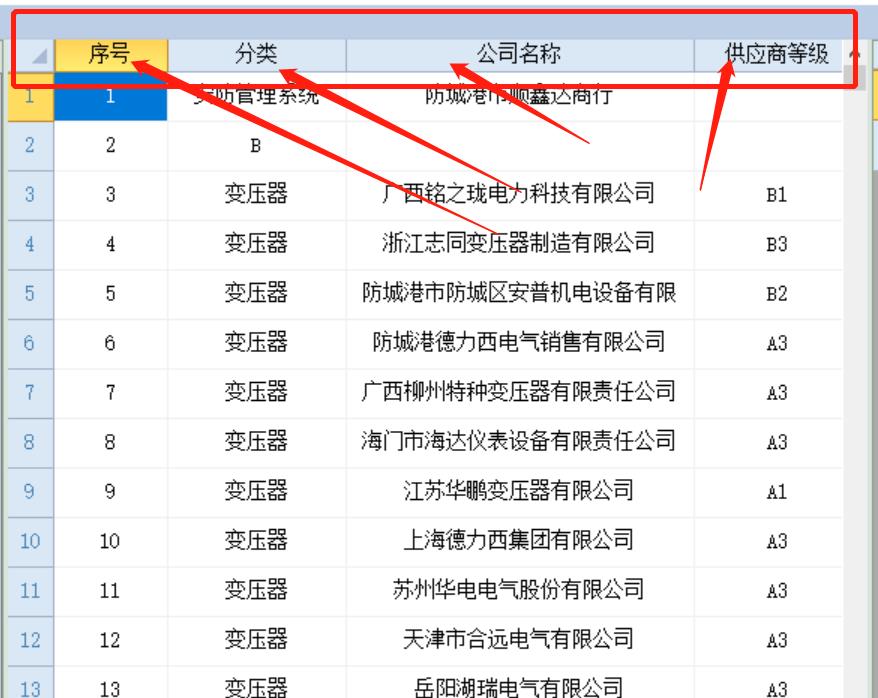This screenshot has width=878, height=698.
Task: Click supplier grade A3 in row 6
Action: pyautogui.click(x=768, y=343)
